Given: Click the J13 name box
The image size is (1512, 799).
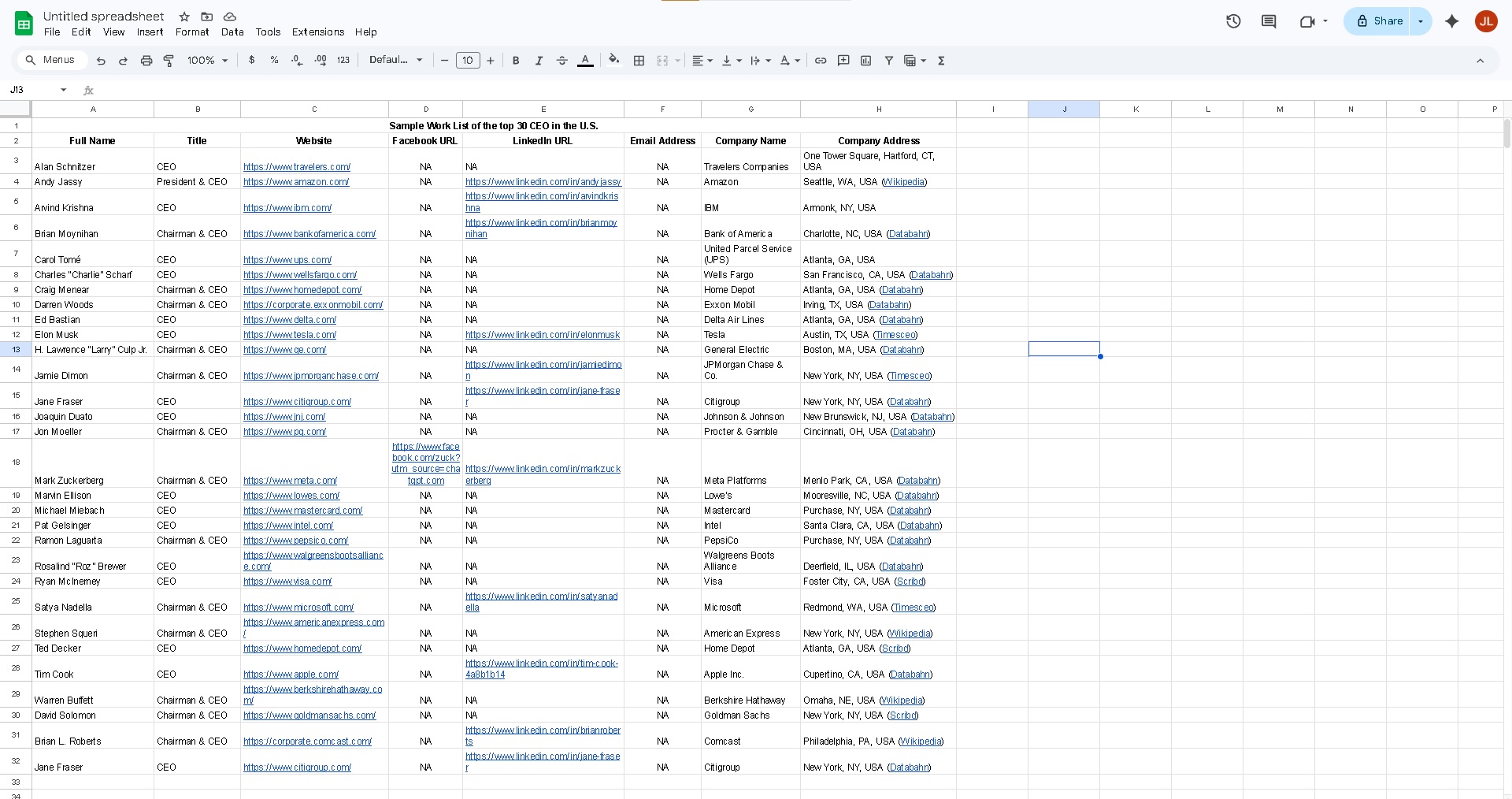Looking at the screenshot, I should click(x=30, y=90).
